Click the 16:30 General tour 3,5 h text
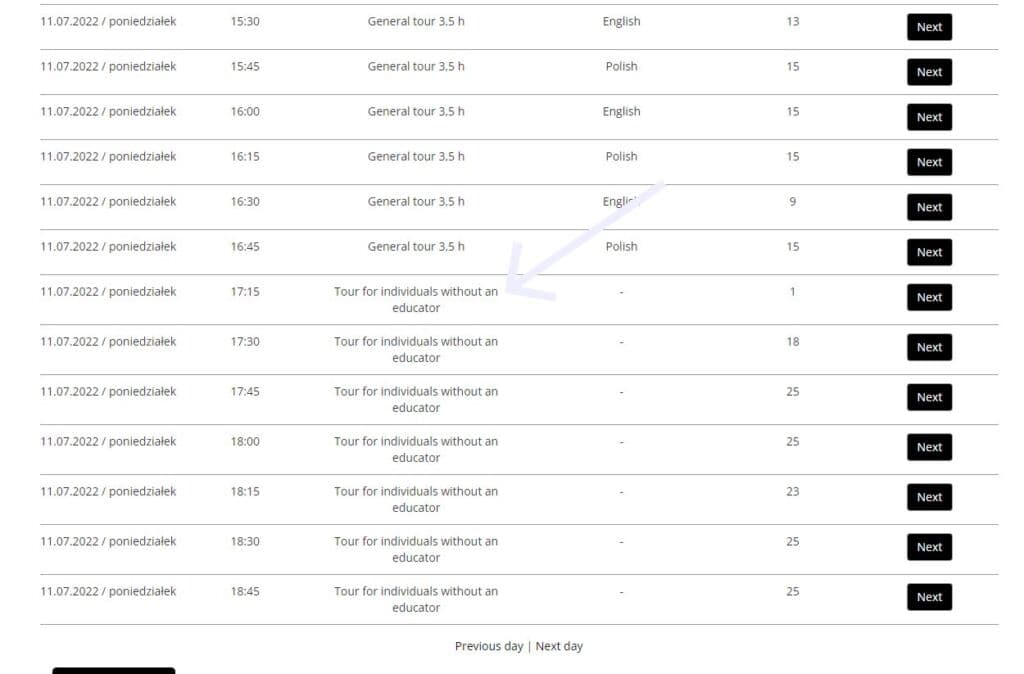Viewport: 1024px width, 674px height. click(x=416, y=202)
